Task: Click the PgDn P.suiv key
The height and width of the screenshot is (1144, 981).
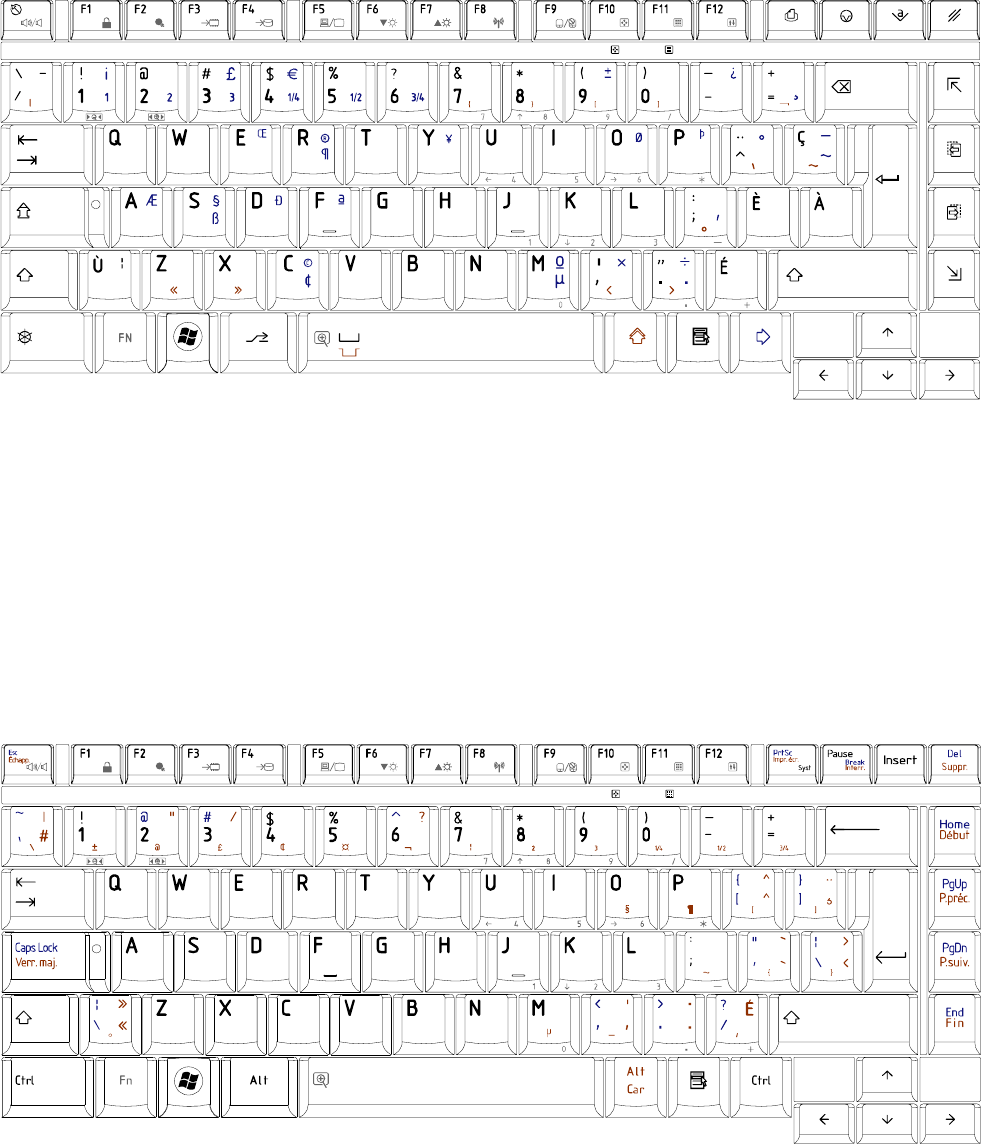Action: [954, 961]
